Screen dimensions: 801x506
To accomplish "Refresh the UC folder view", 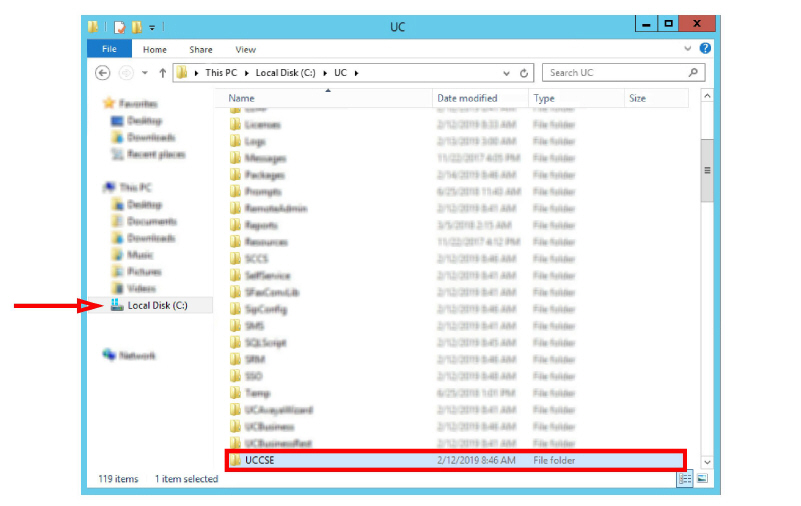I will 523,73.
